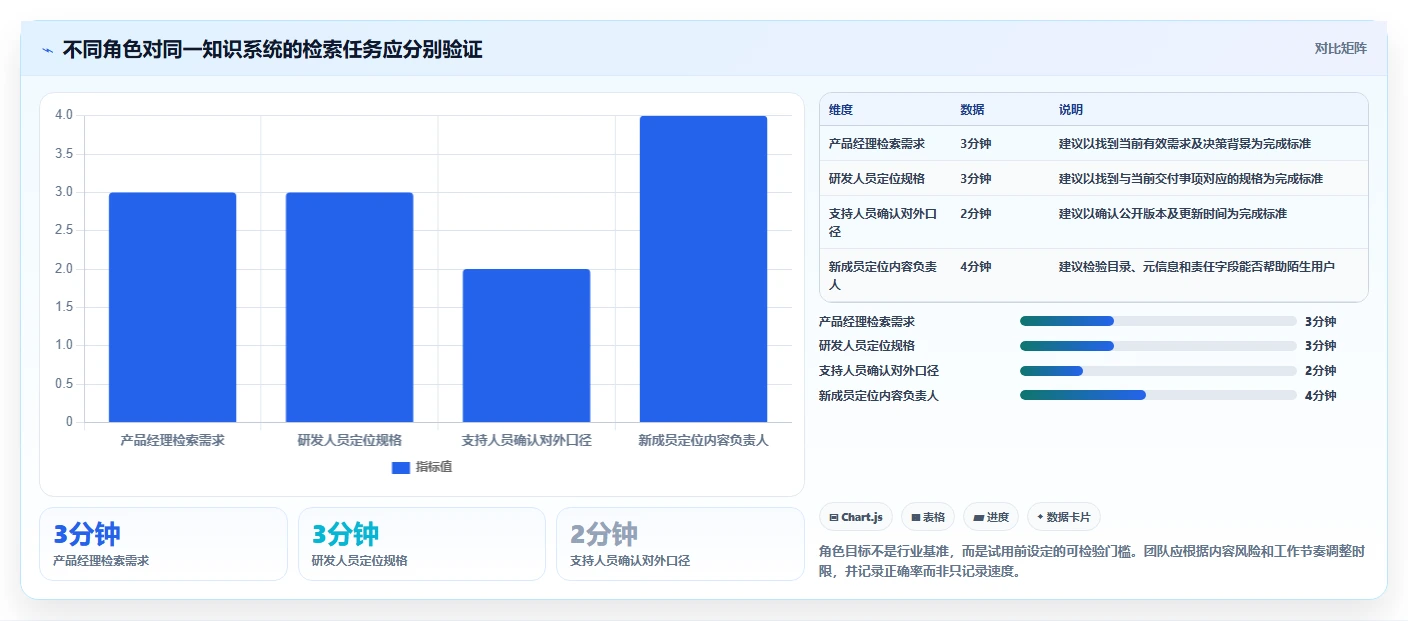Click description 建议以找到与当前交付事项对应的规格为完成标准

coord(1191,179)
